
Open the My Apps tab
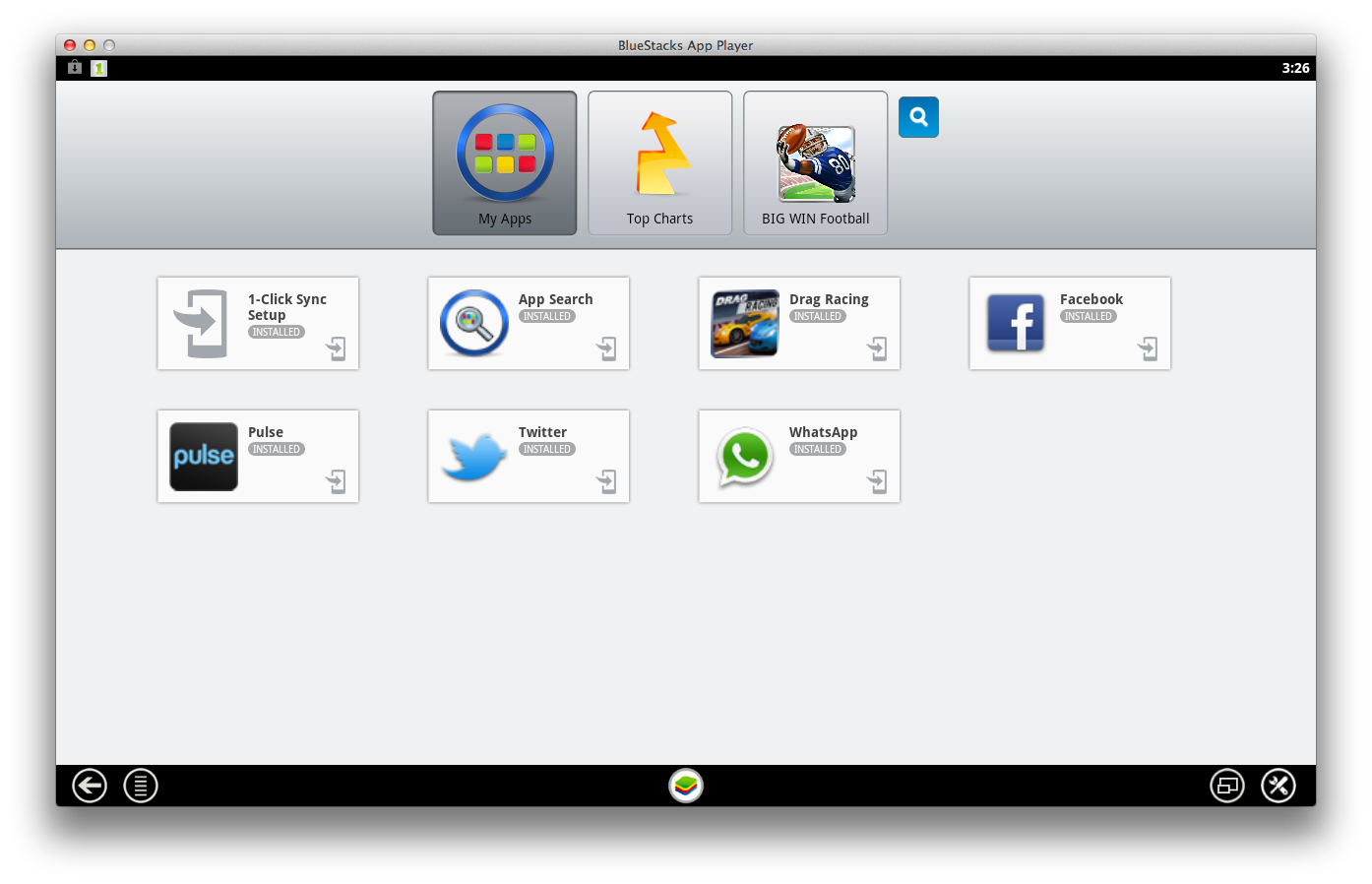click(x=505, y=163)
